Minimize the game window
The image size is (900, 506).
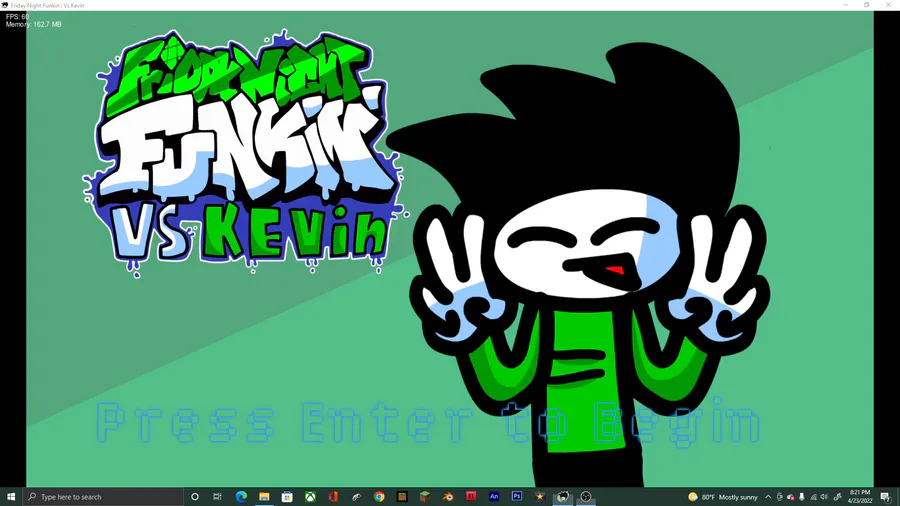click(x=845, y=5)
